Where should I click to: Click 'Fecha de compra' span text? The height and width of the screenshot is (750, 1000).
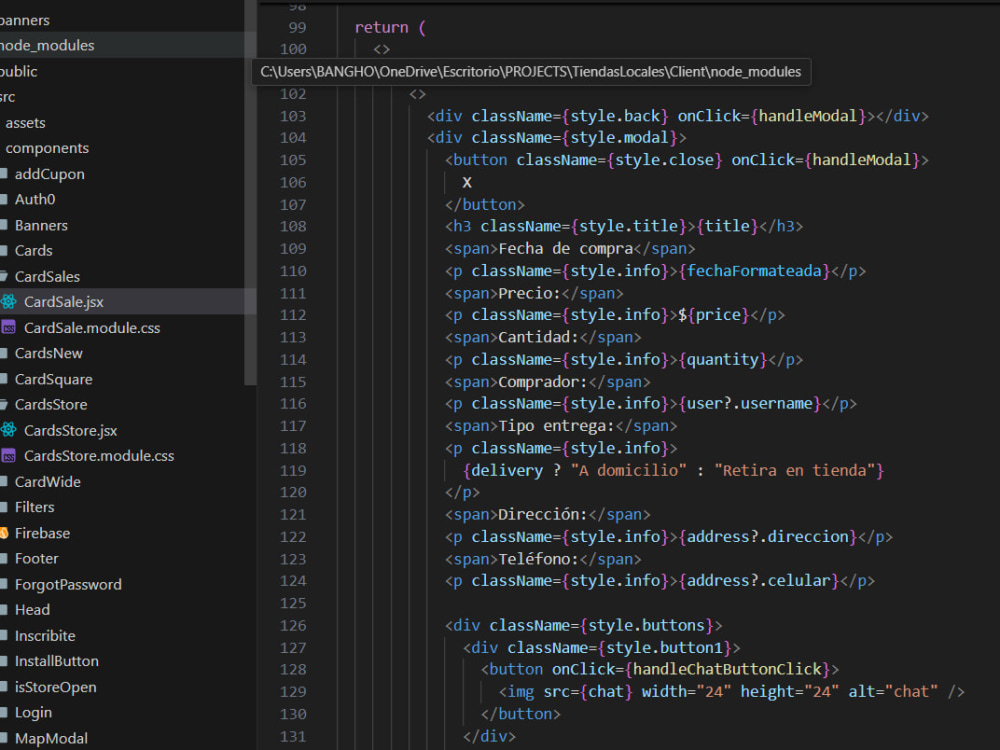point(565,249)
